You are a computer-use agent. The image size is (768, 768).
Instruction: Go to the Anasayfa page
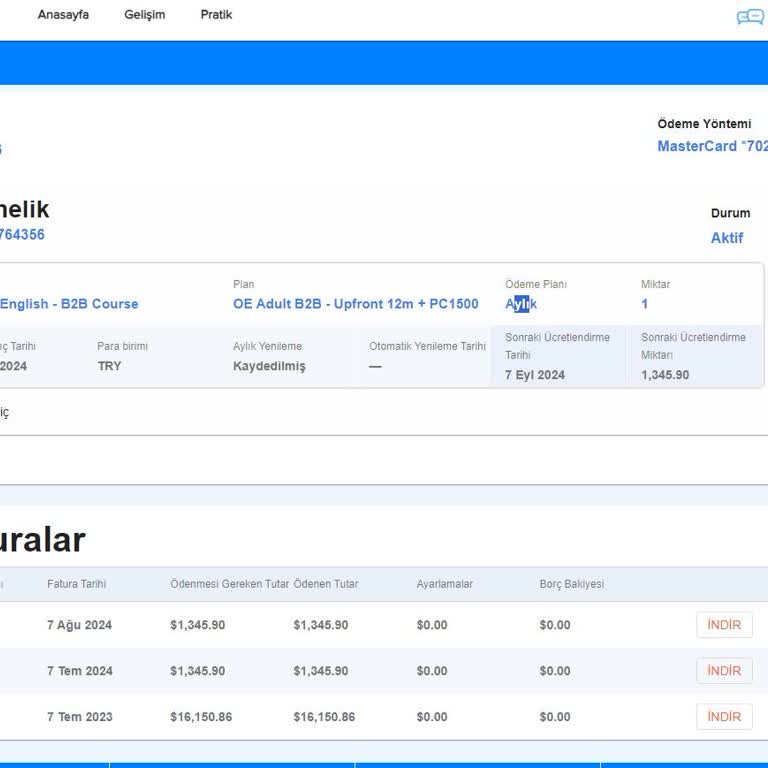pos(63,15)
